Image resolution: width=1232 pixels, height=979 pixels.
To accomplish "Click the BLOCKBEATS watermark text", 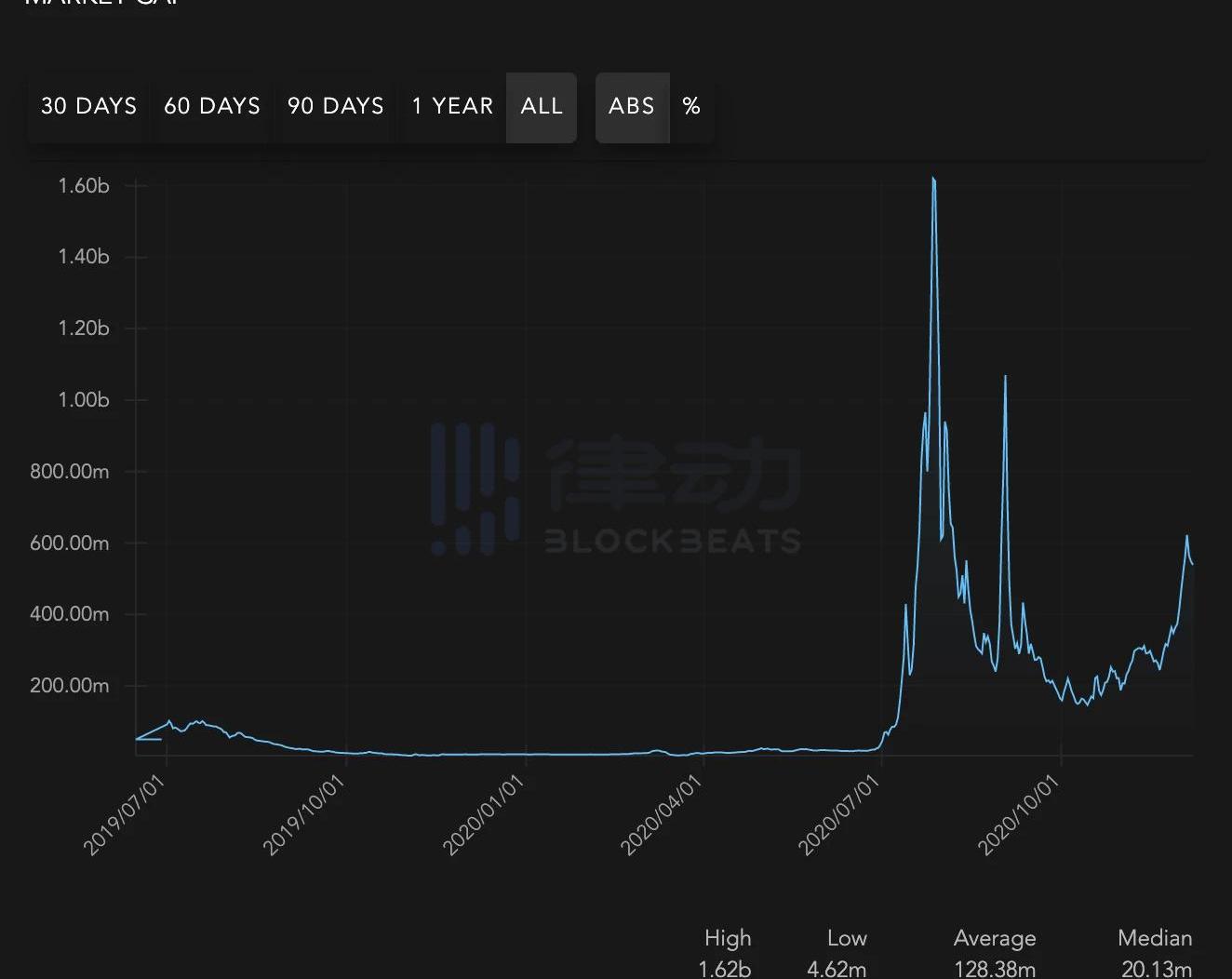I will 672,541.
